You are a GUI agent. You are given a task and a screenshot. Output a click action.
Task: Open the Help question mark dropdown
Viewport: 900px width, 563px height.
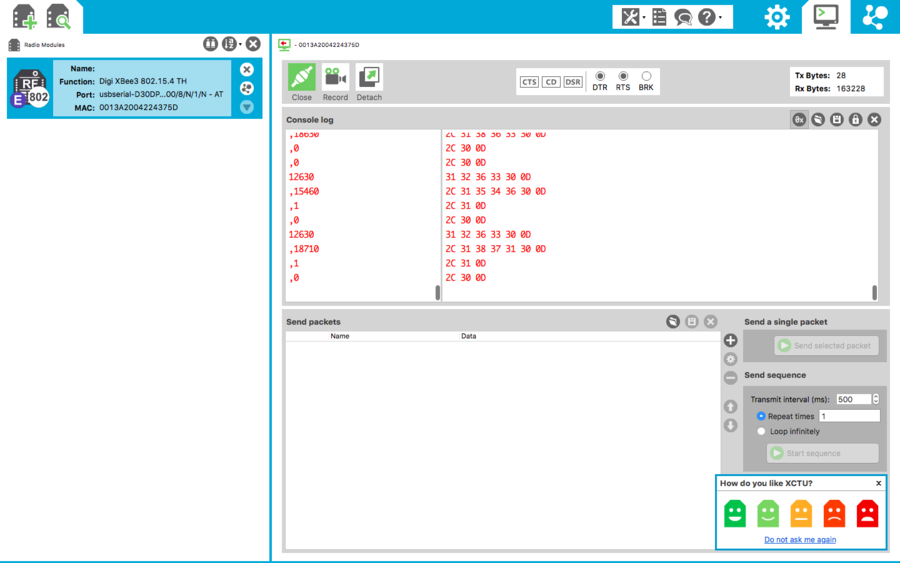(x=710, y=17)
